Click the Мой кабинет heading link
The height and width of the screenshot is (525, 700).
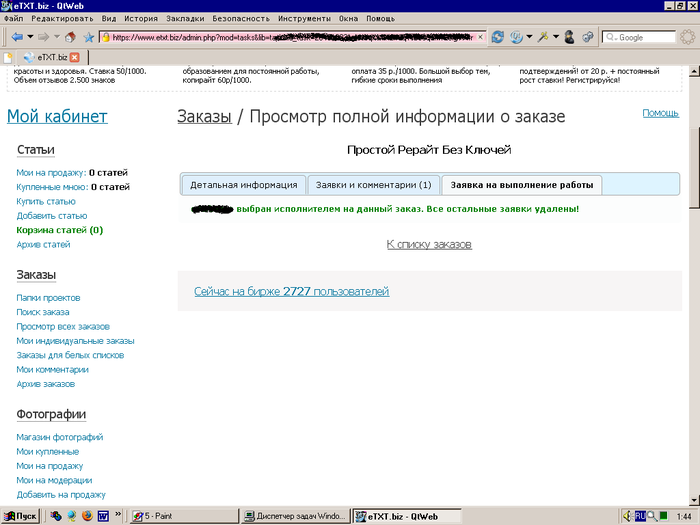[57, 117]
